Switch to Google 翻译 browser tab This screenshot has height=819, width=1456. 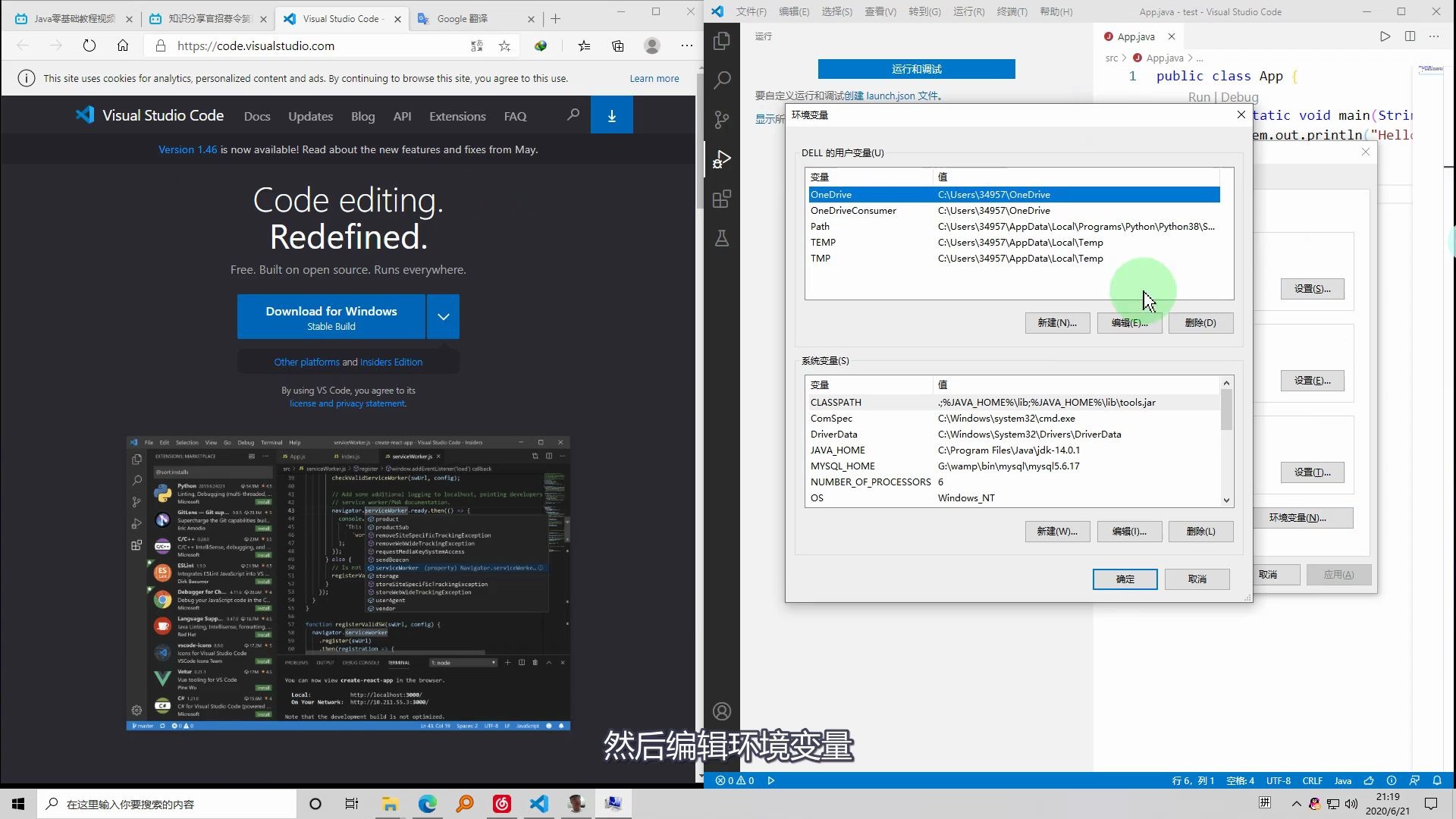(463, 19)
